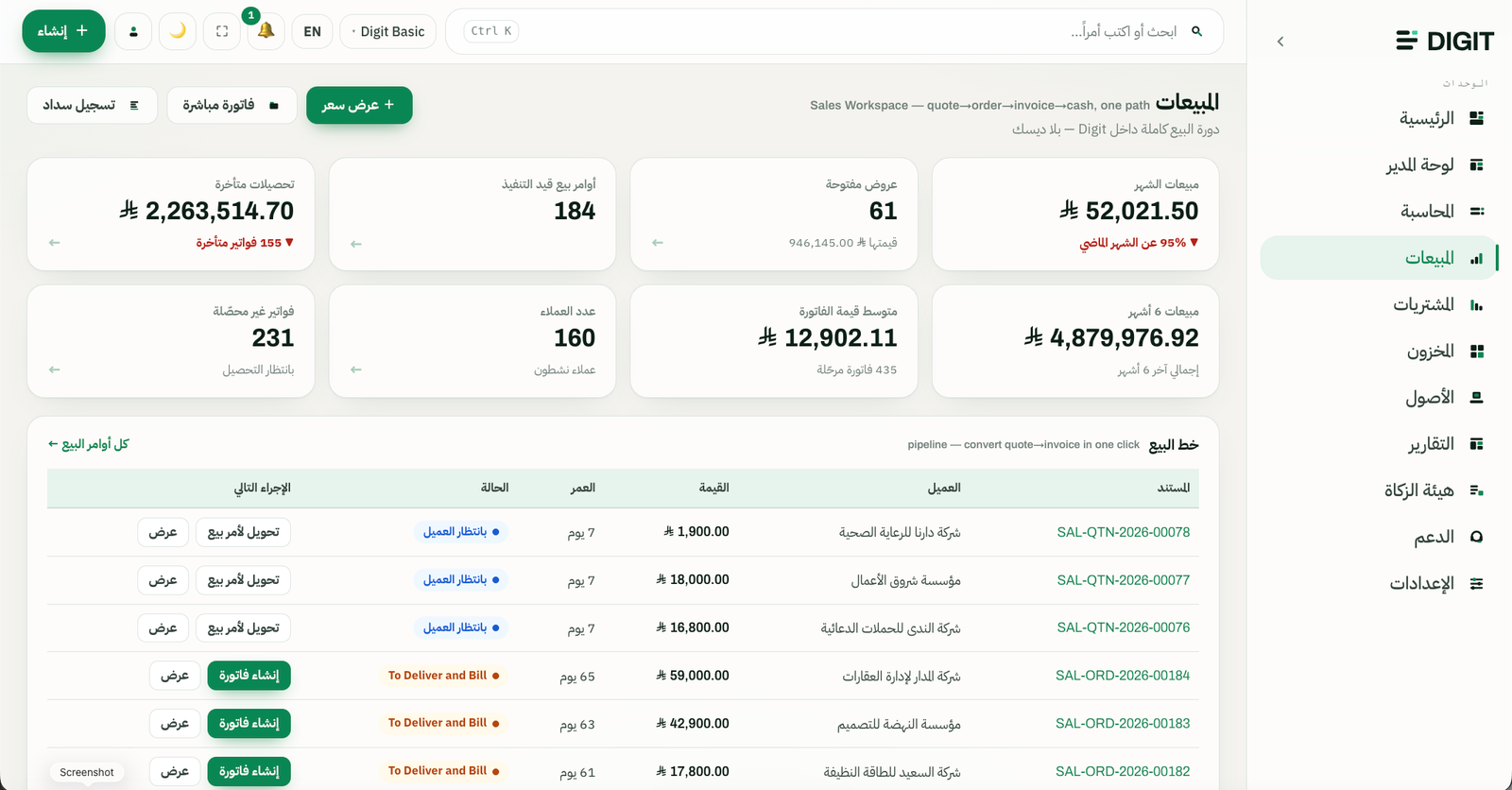
Task: Click تحويل لأمر بيع for SAL-QTN-2026-00077
Action: 243,580
